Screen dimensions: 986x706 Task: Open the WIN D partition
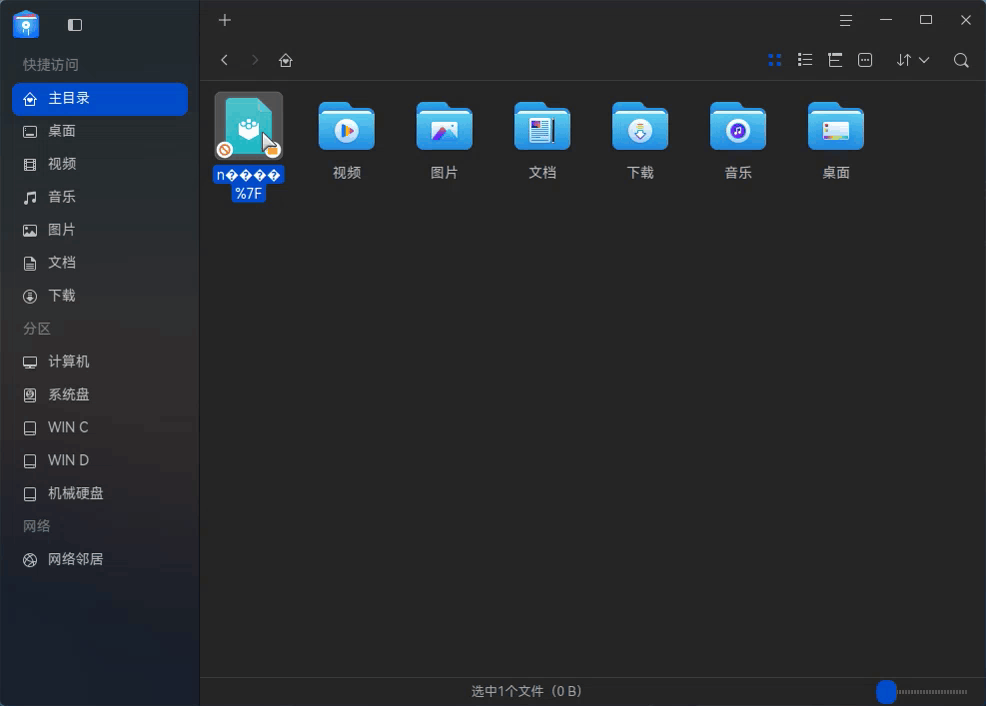click(100, 461)
